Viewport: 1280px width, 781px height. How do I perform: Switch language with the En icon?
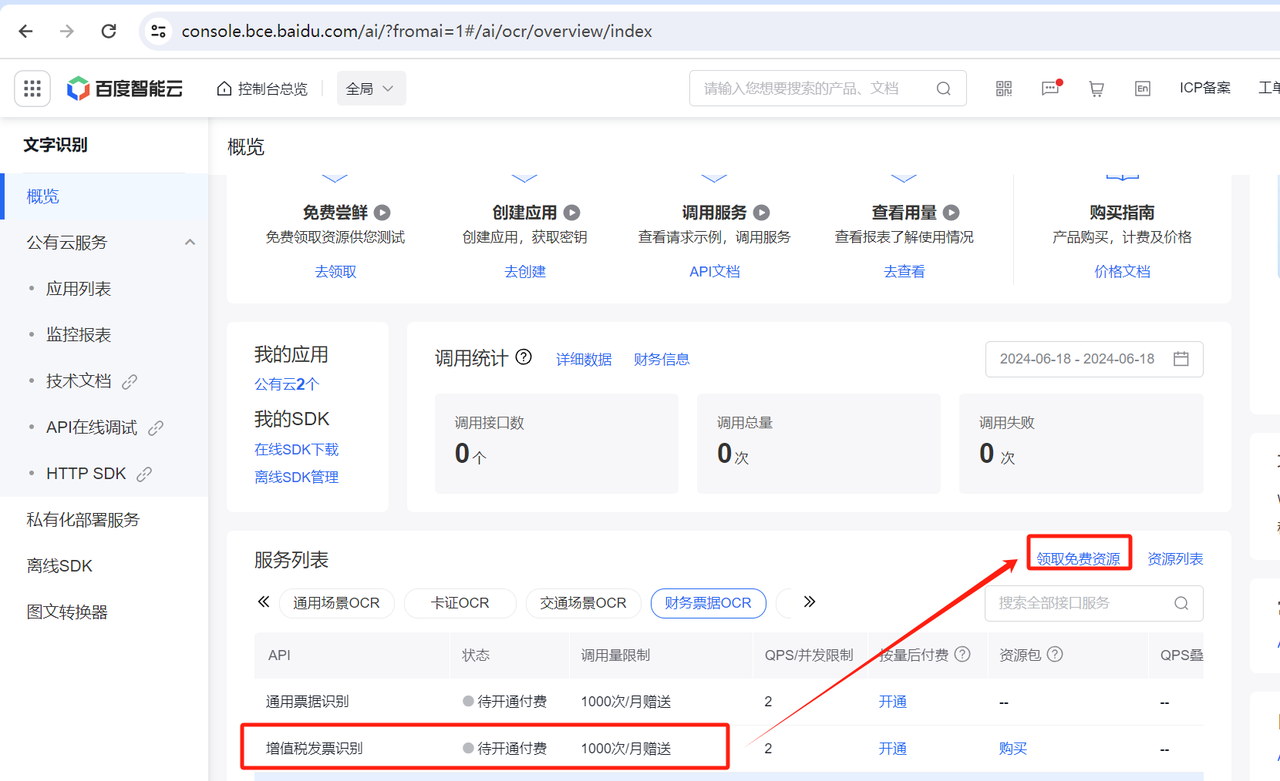pos(1142,89)
